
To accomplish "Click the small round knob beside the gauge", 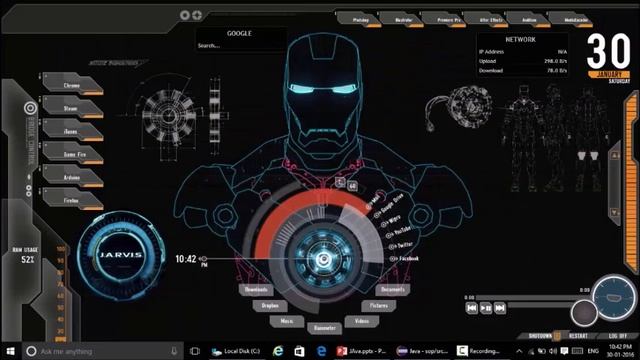I will (x=584, y=312).
